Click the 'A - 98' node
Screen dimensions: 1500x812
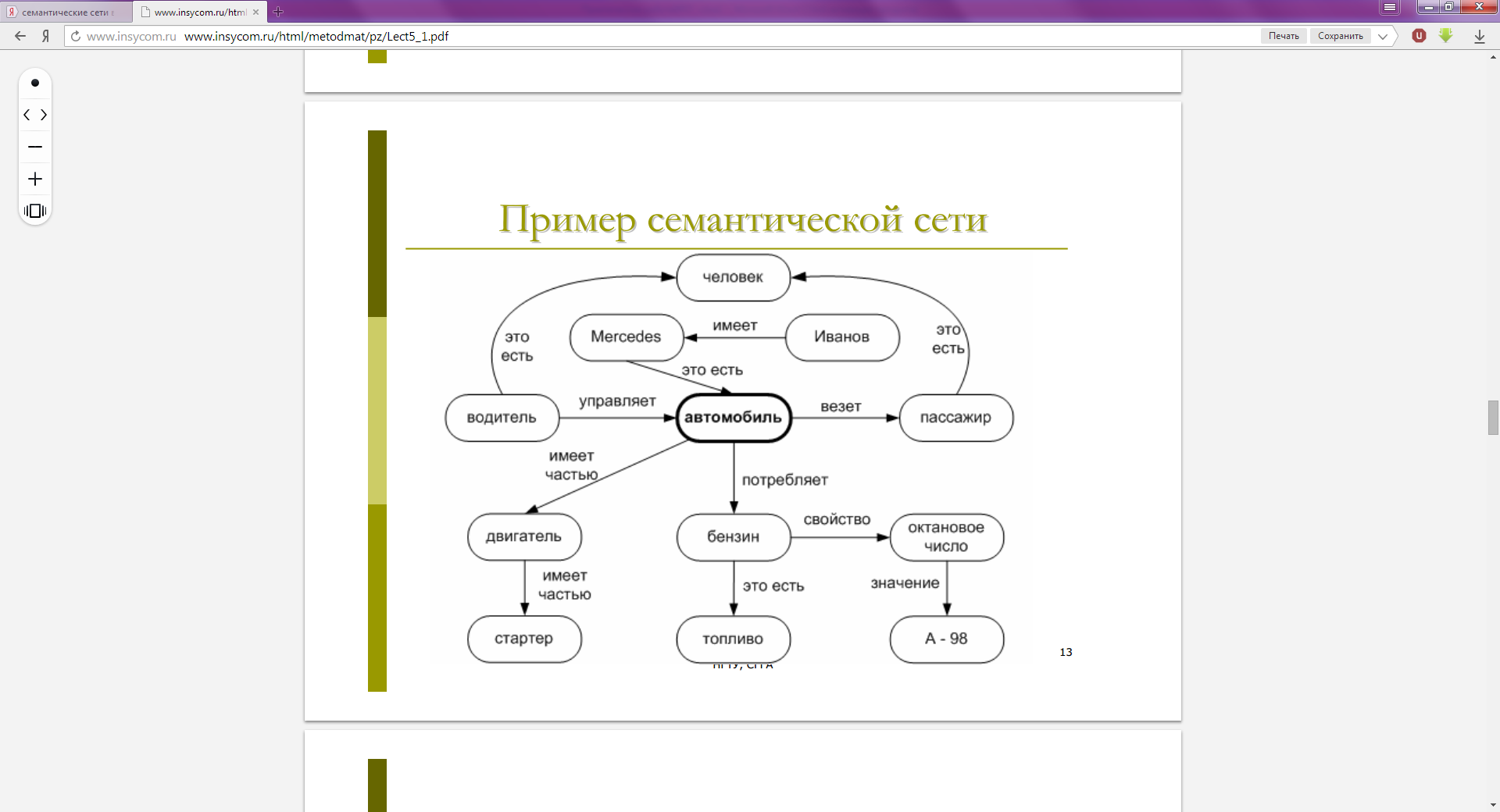point(947,639)
